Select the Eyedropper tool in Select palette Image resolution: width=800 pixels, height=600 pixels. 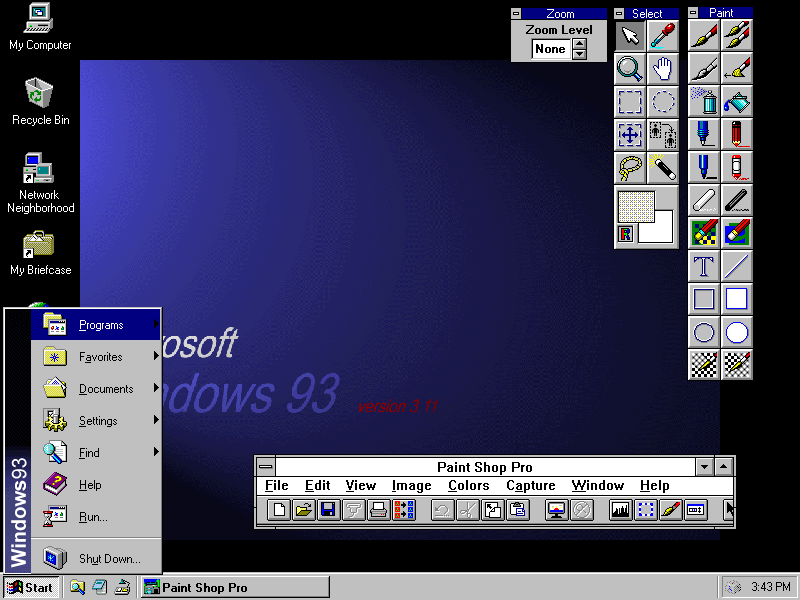tap(663, 37)
